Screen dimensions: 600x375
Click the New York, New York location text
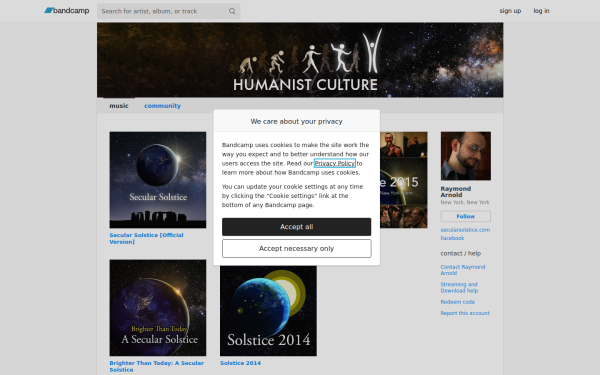pos(465,202)
